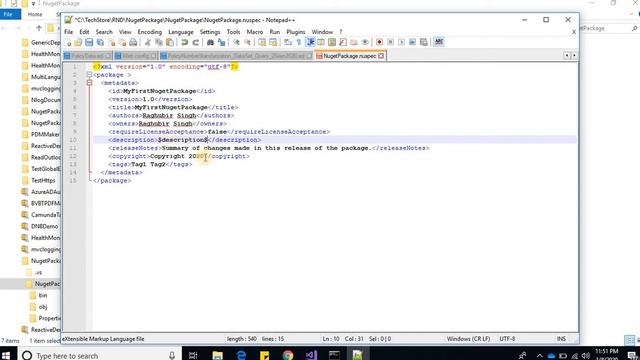Screen dimensions: 640x360
Task: Click the New file toolbar icon
Action: (x=68, y=42)
